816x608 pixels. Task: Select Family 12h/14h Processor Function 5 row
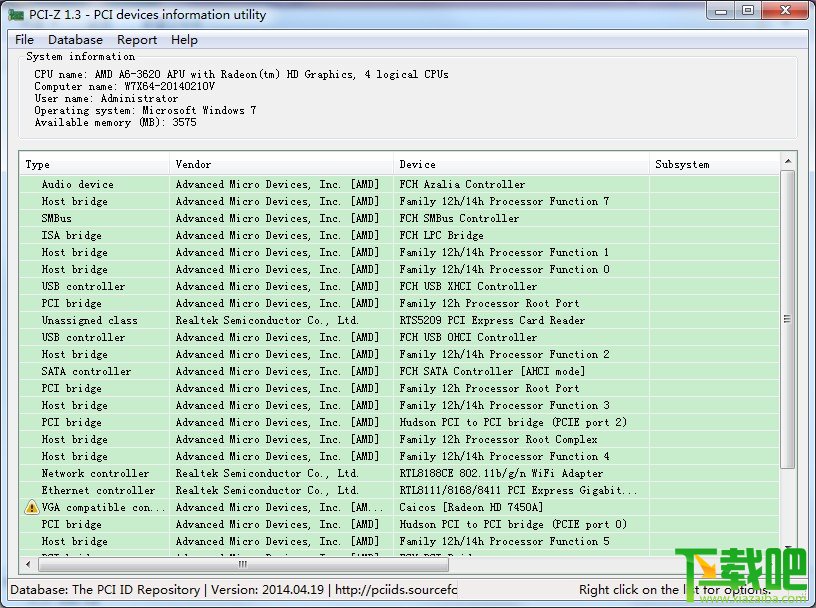[x=399, y=541]
